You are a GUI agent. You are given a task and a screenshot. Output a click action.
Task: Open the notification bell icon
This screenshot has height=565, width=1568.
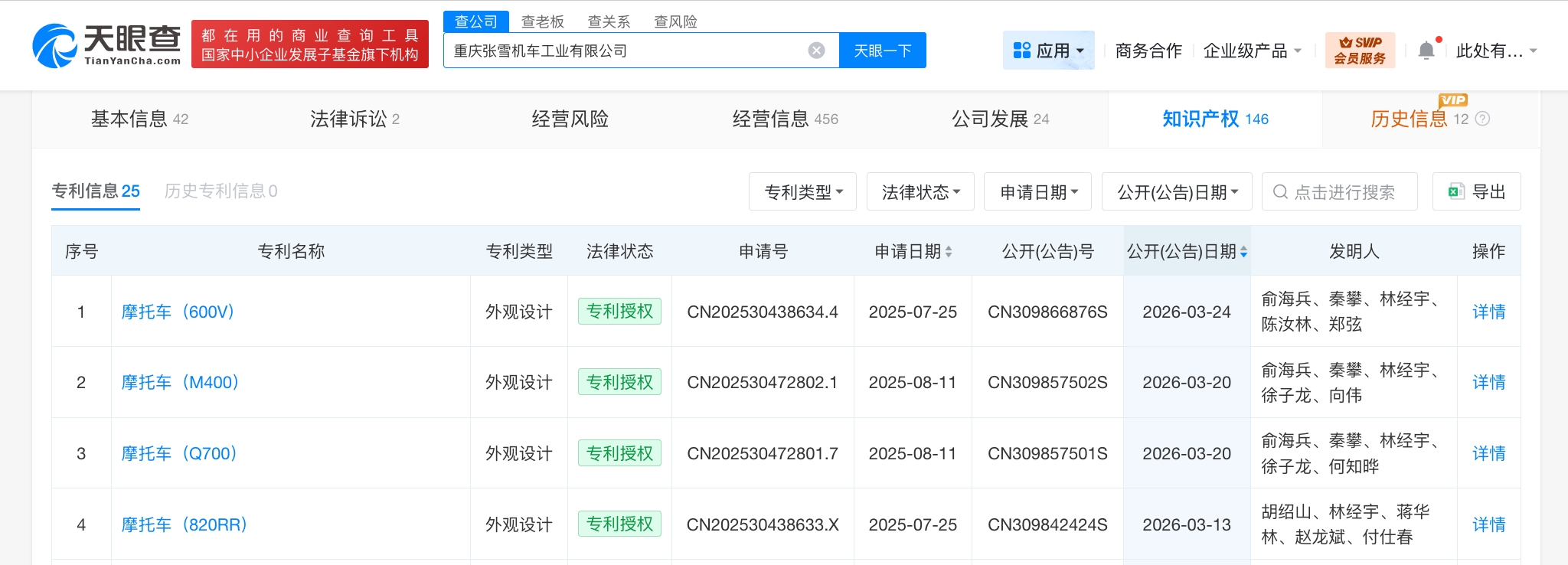(x=1426, y=51)
